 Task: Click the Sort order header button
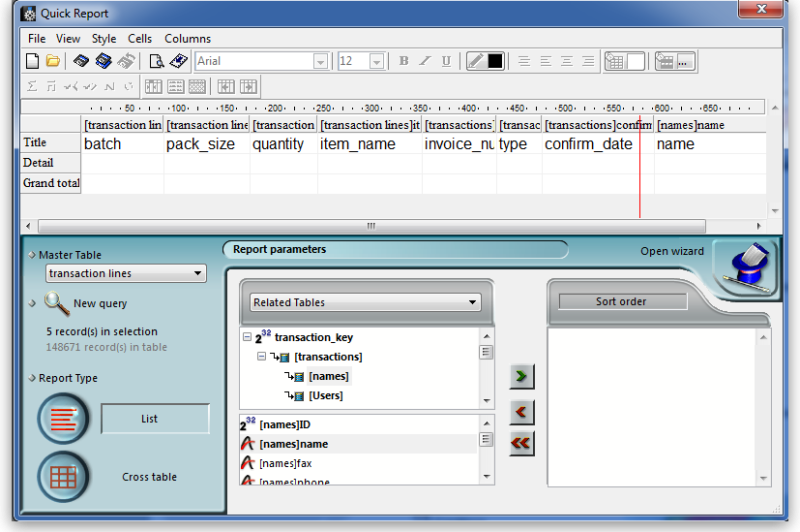click(x=622, y=301)
